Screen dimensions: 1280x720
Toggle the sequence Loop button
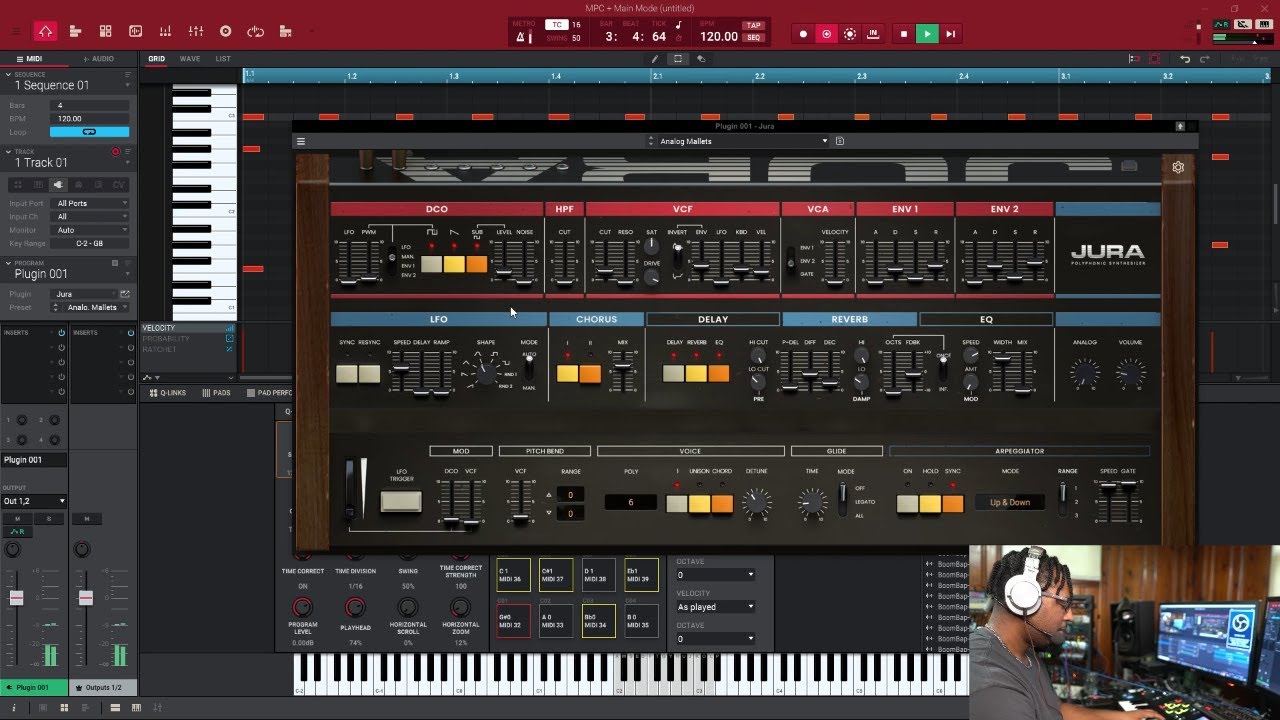[90, 132]
